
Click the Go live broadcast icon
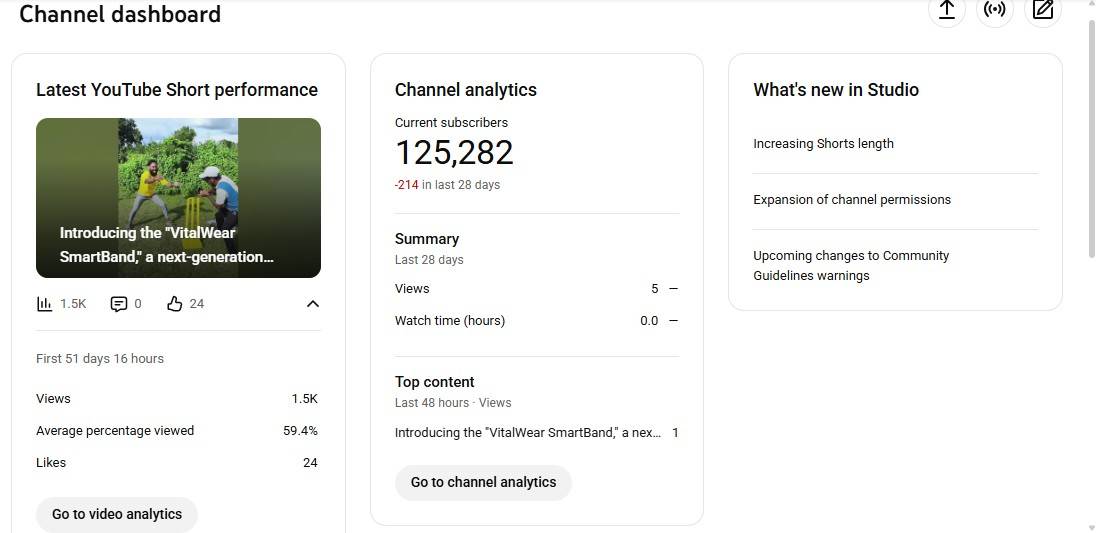click(994, 10)
